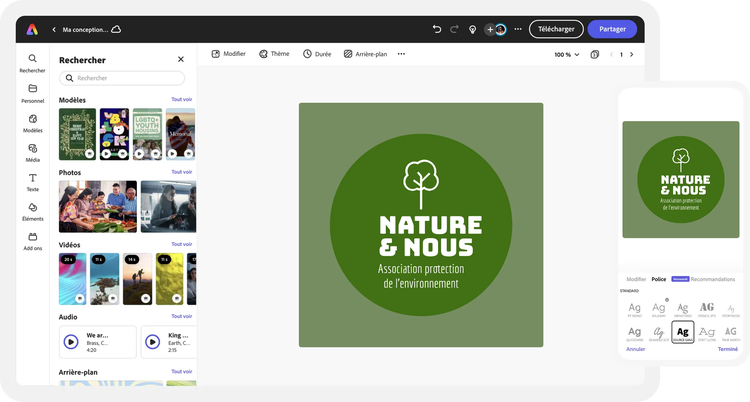Select the sea turtle video thumbnail
The height and width of the screenshot is (402, 750).
click(x=105, y=279)
